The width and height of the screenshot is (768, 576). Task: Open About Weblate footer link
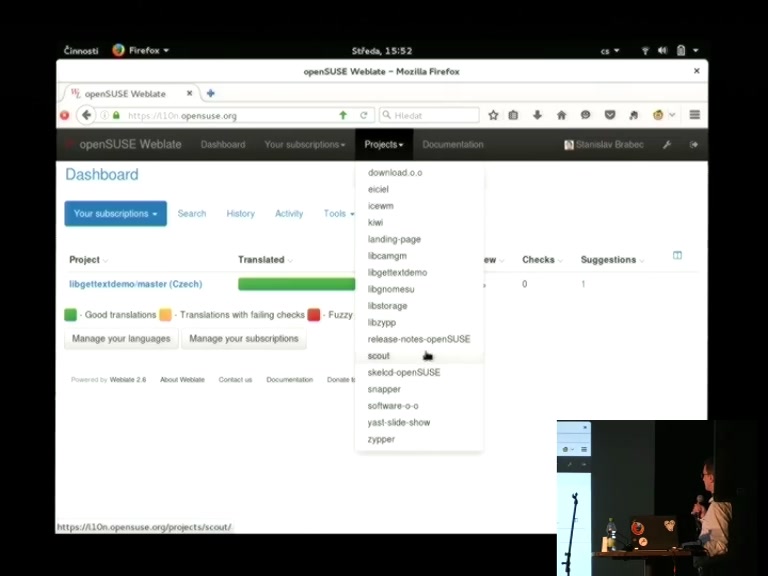[x=182, y=380]
